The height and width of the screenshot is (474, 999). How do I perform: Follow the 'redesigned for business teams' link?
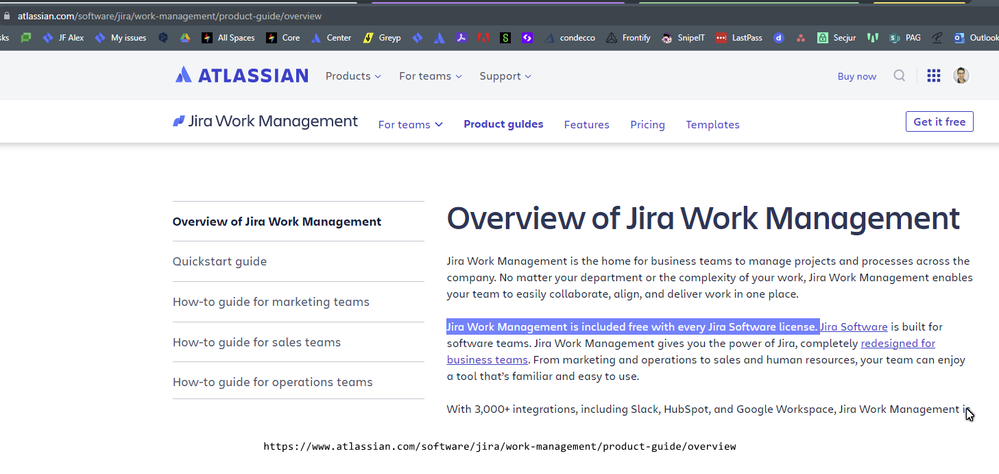pyautogui.click(x=898, y=343)
